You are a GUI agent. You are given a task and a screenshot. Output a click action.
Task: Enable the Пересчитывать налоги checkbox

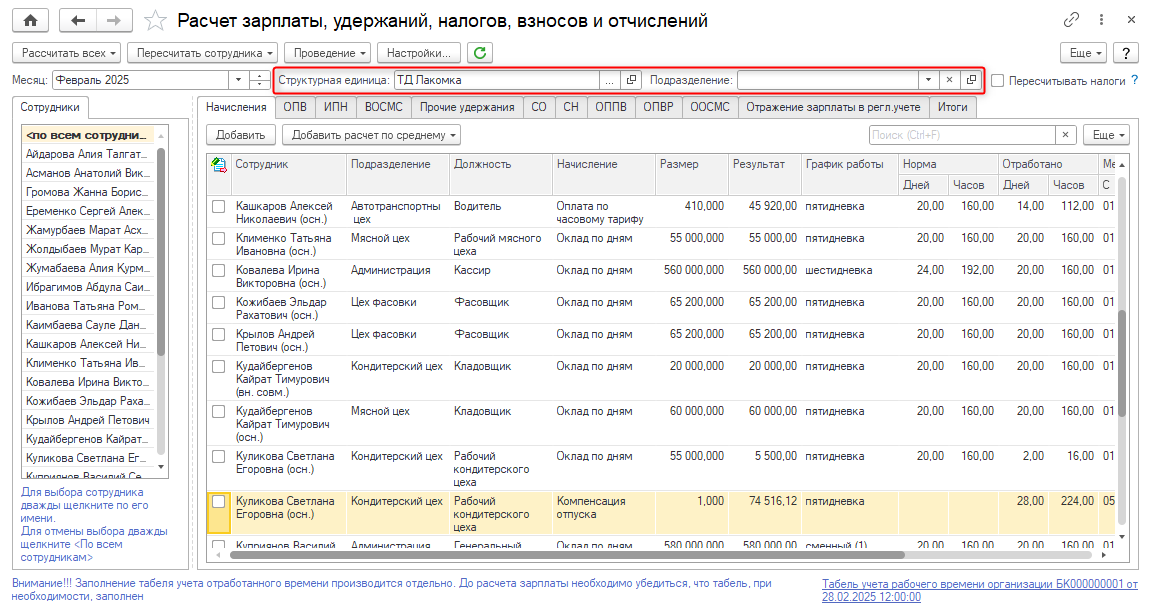[998, 81]
